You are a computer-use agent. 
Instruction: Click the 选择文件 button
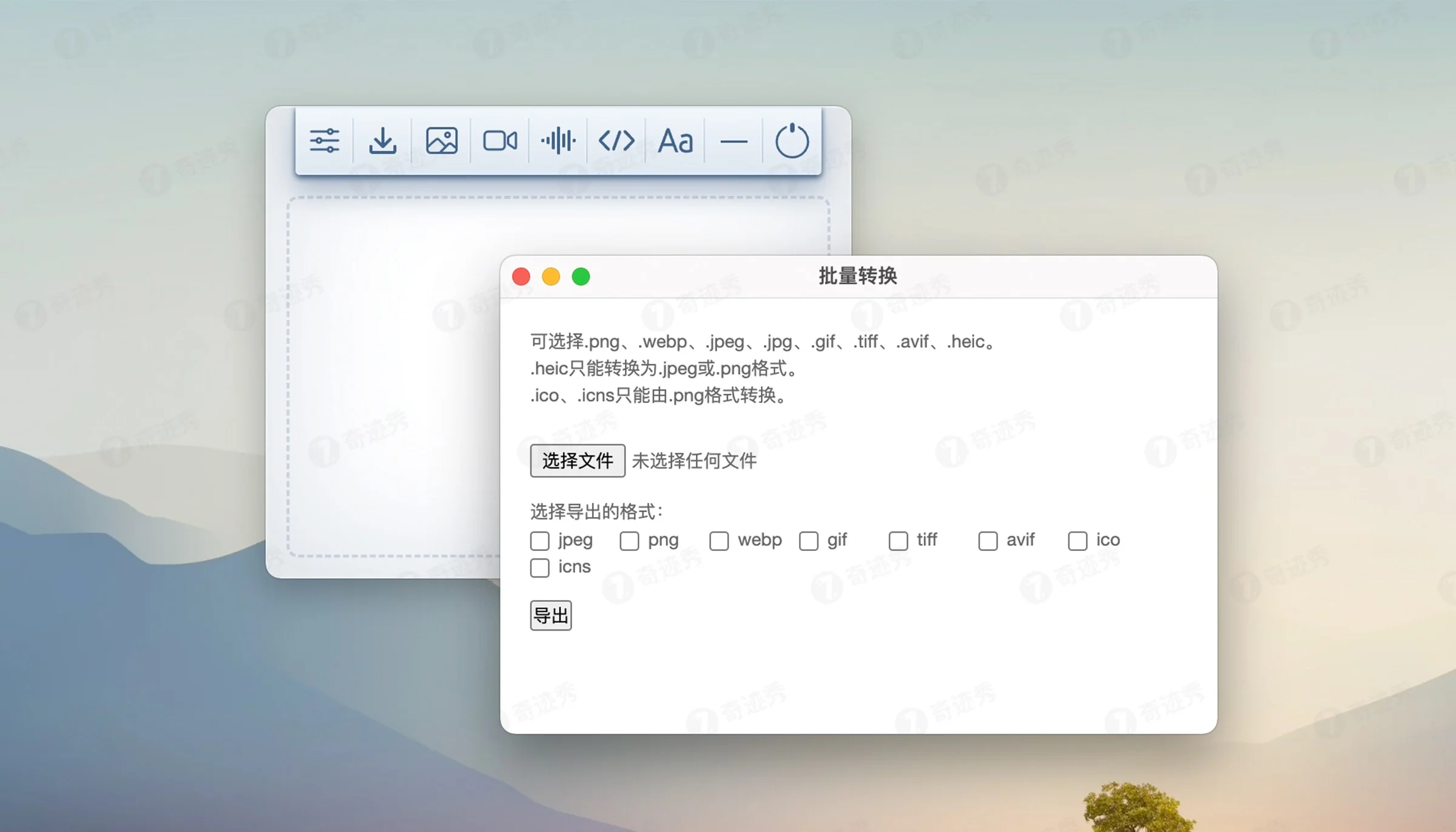pos(577,461)
